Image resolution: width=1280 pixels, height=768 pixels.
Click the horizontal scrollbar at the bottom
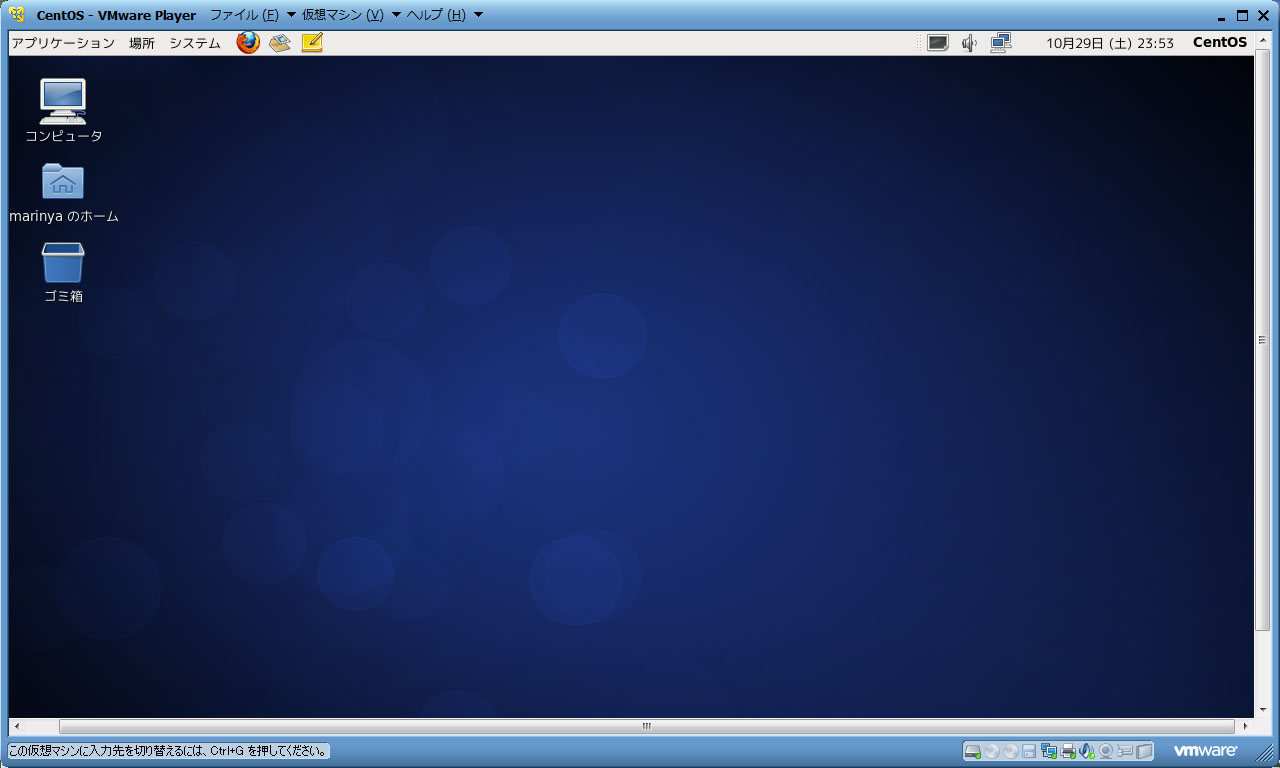click(646, 727)
